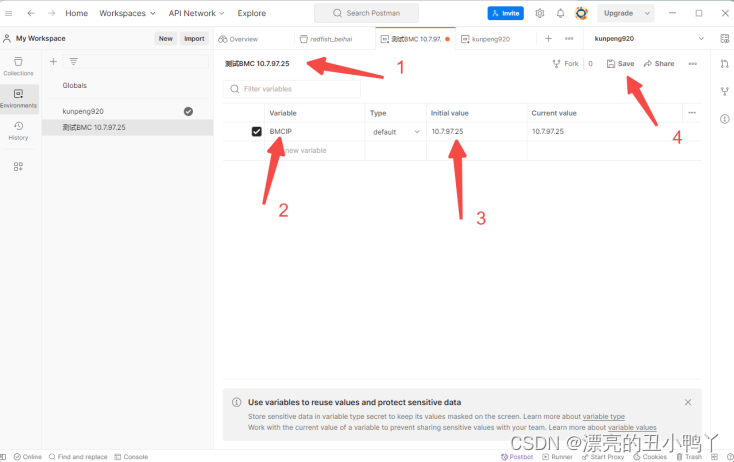Click the New button in the workspace
734x462 pixels.
click(166, 38)
